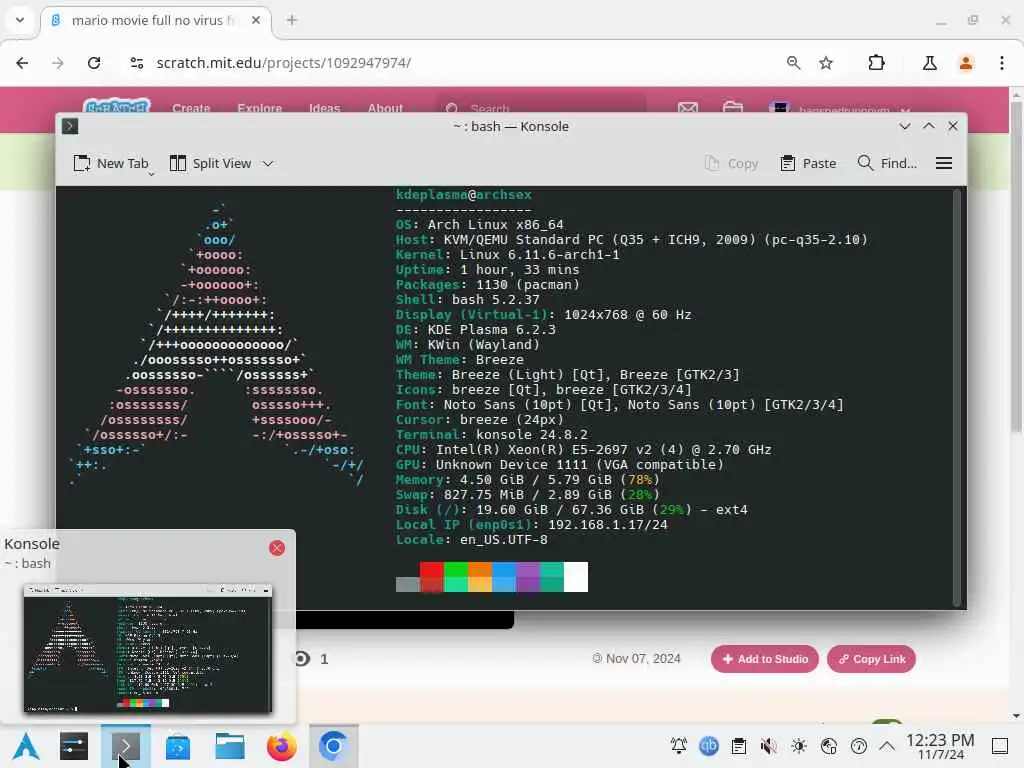Screen dimensions: 1024x768
Task: Open the browser three-dot menu
Action: [x=1002, y=63]
